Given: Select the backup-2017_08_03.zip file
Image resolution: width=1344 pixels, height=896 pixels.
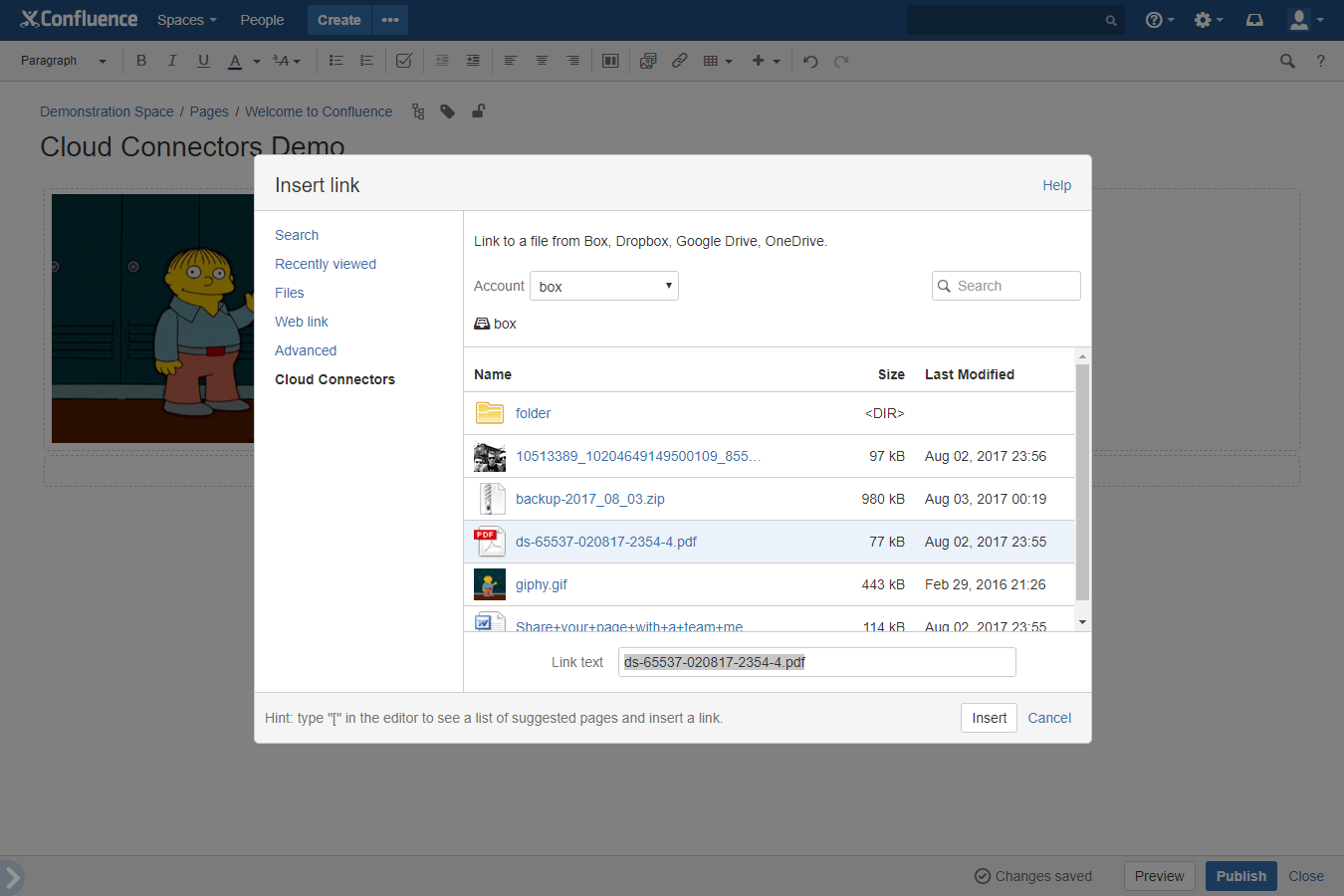Looking at the screenshot, I should pos(770,499).
